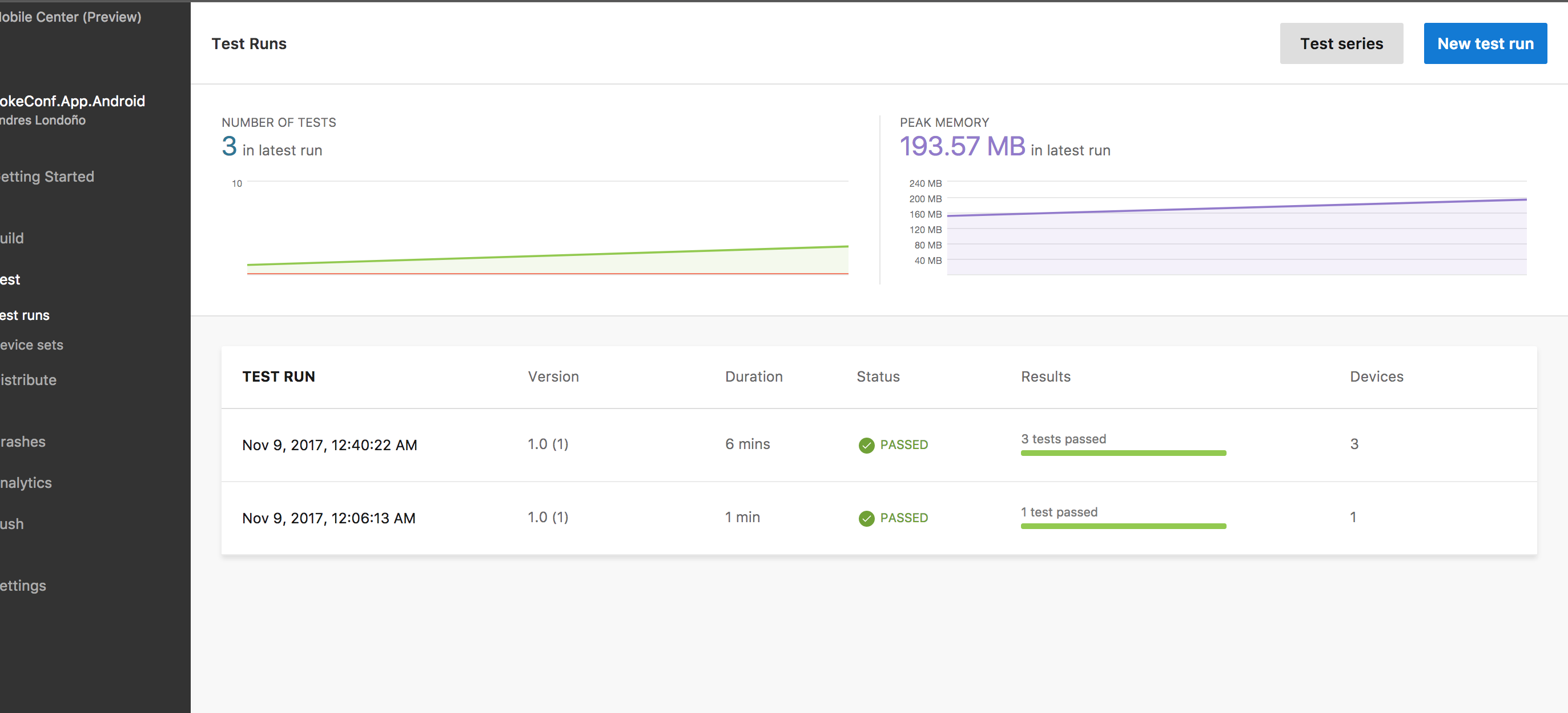Go to Build section in sidebar
Viewport: 1568px width, 713px height.
[x=12, y=238]
